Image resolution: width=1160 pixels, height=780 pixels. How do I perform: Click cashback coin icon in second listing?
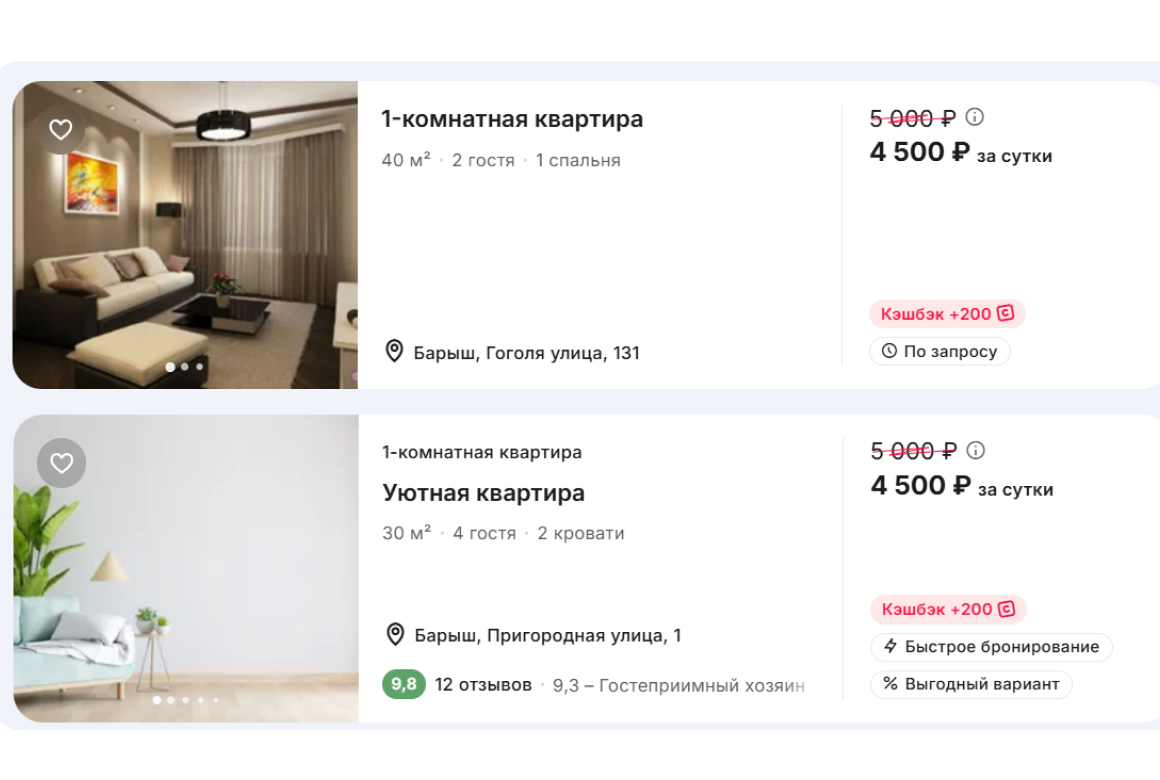click(x=1006, y=609)
